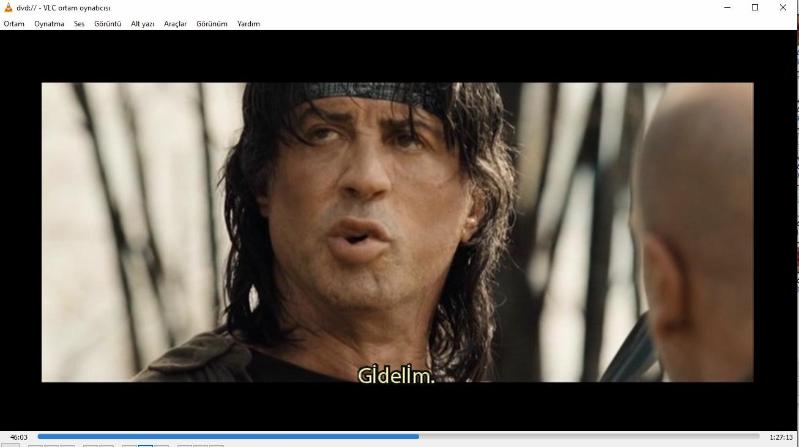Open the Alt yazı menu
The image size is (799, 447).
click(142, 23)
